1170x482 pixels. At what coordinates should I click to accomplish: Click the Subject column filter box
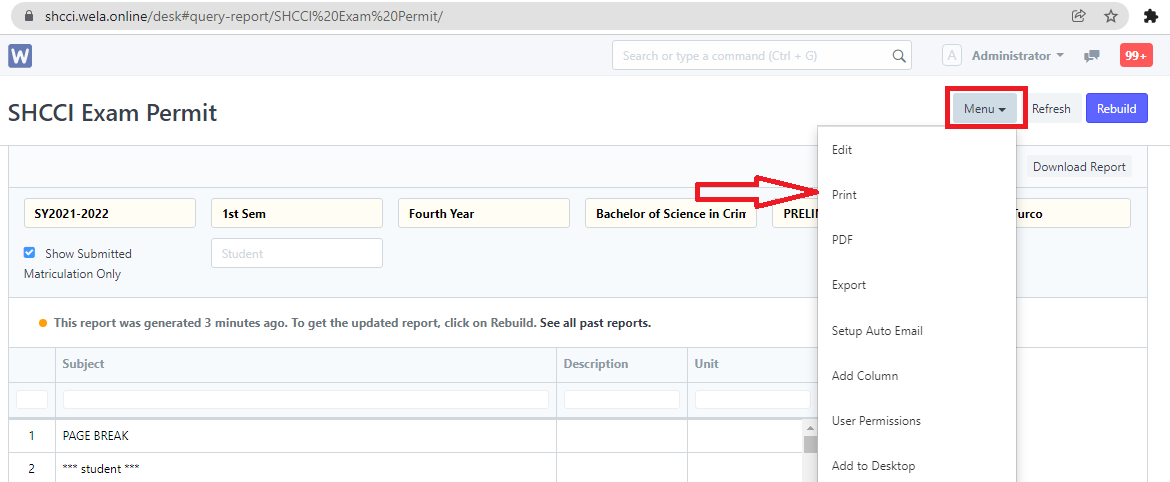point(305,400)
